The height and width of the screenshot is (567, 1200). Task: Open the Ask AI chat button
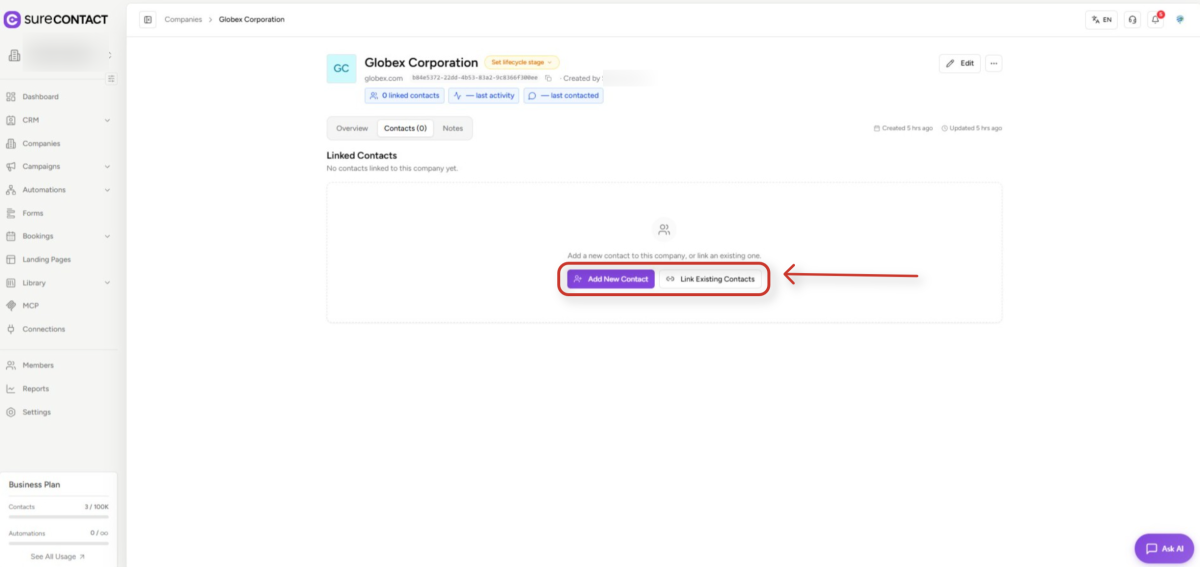point(1164,548)
